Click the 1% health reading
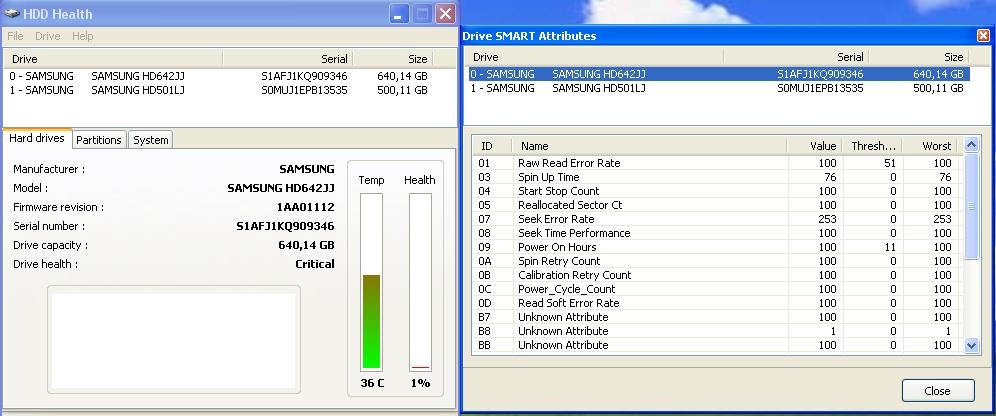Viewport: 996px width, 416px height. tap(420, 383)
